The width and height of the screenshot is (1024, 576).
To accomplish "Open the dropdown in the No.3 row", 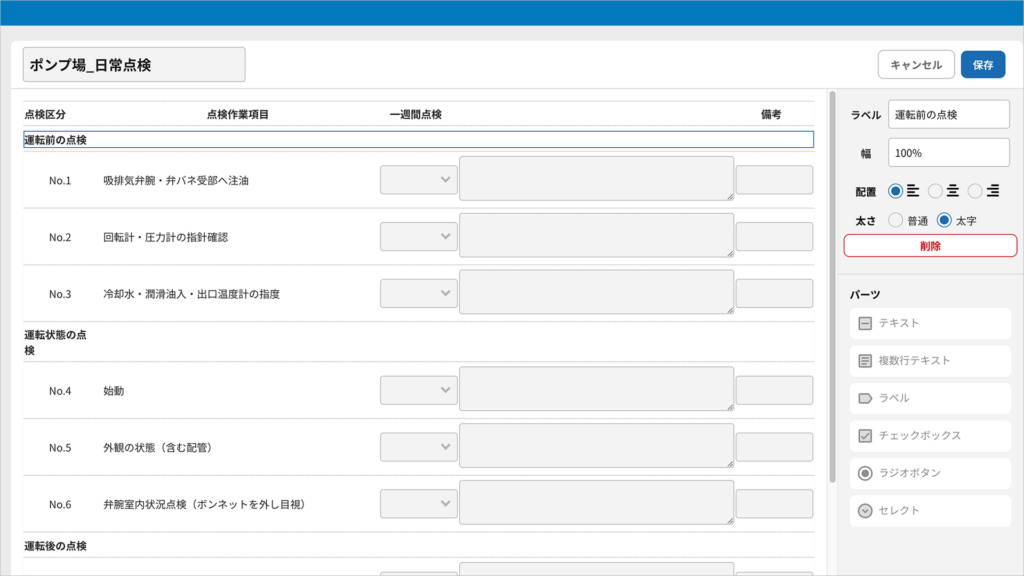I will 419,293.
